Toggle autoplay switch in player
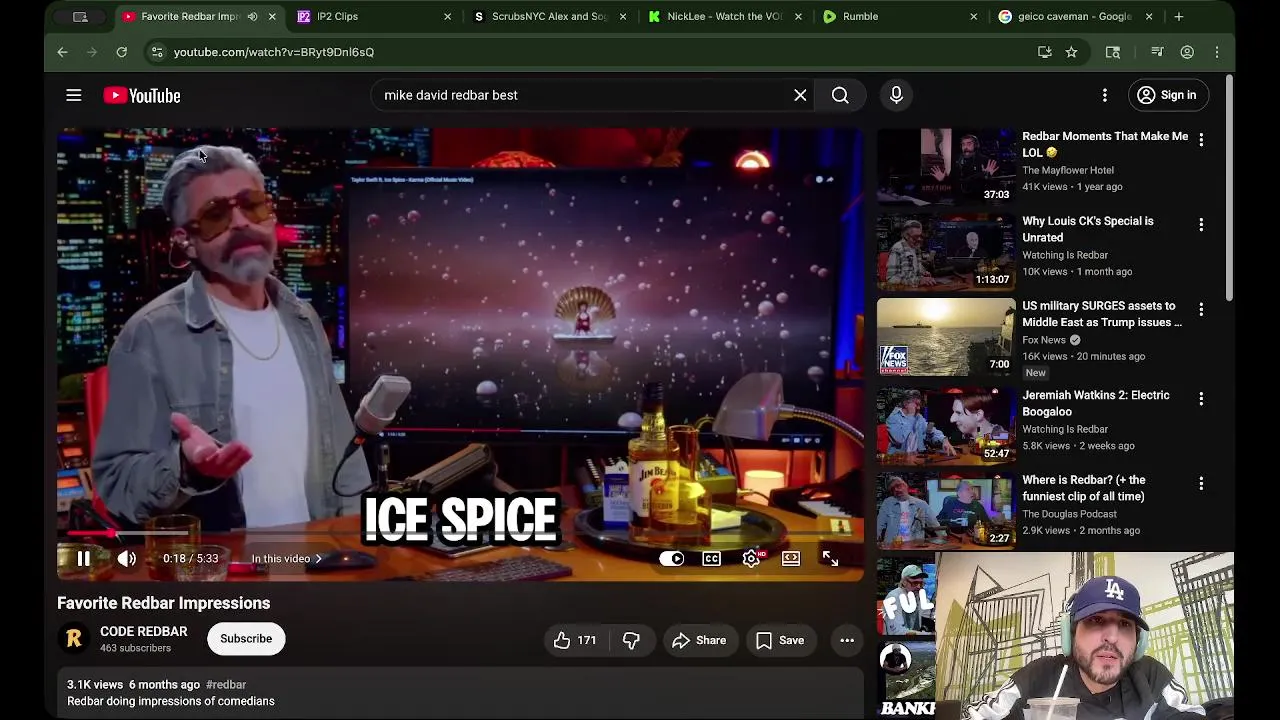Screen dimensions: 1280x720 tap(671, 559)
